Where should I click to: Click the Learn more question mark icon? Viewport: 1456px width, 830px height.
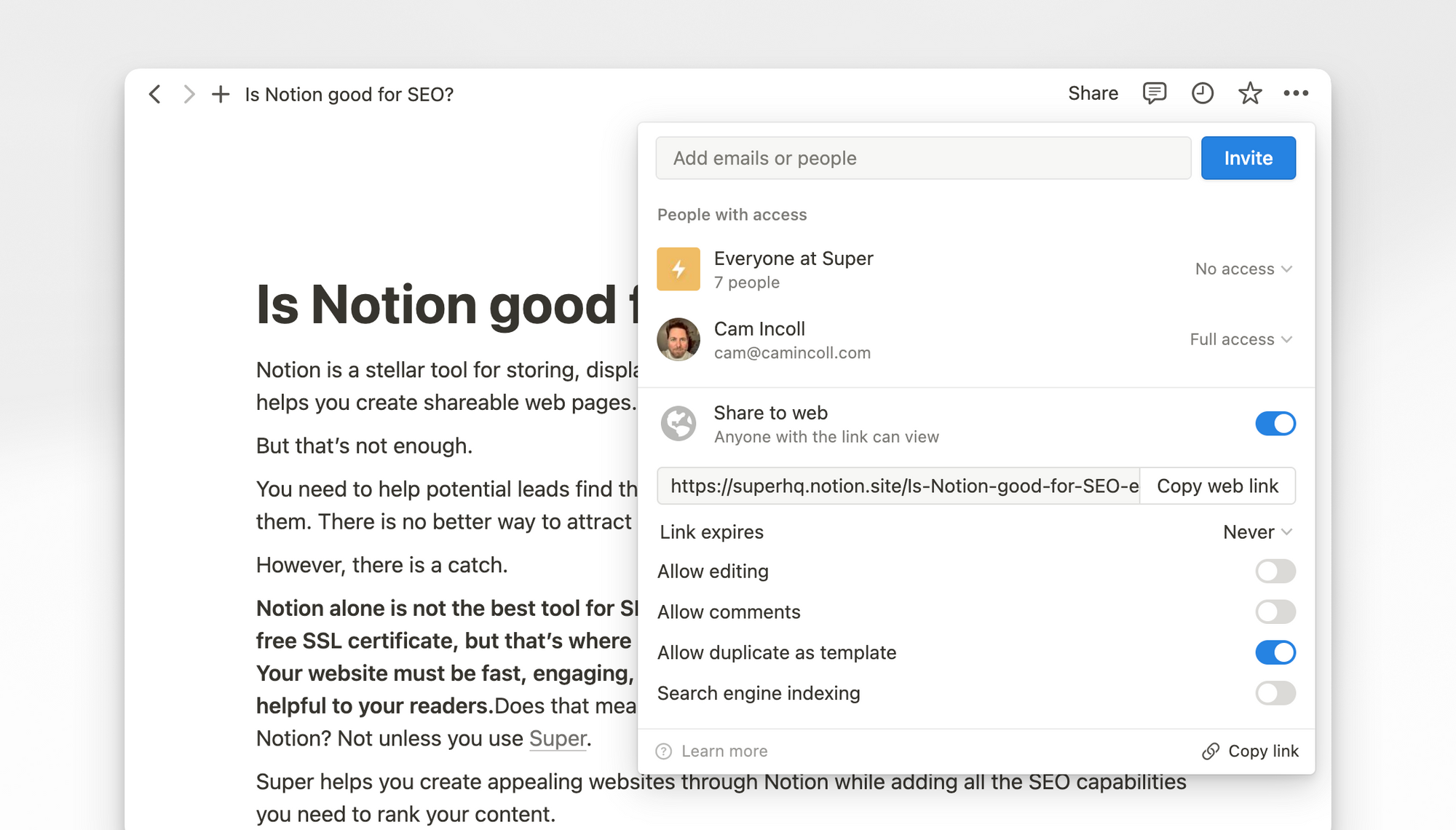pyautogui.click(x=664, y=751)
